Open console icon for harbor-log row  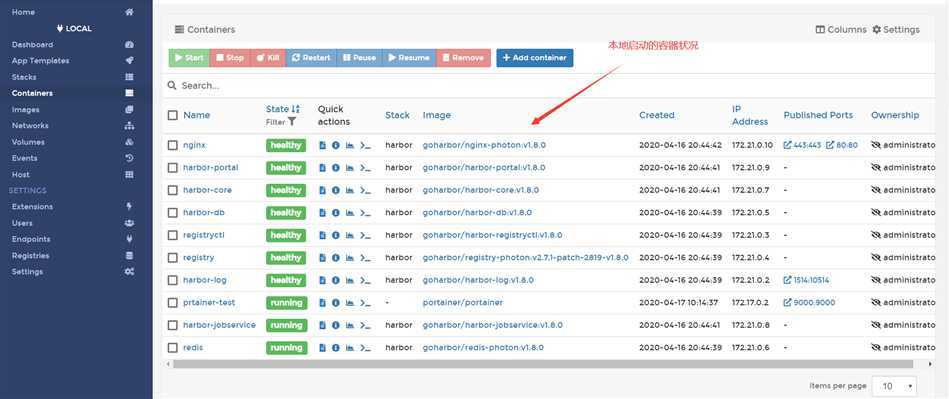point(365,280)
